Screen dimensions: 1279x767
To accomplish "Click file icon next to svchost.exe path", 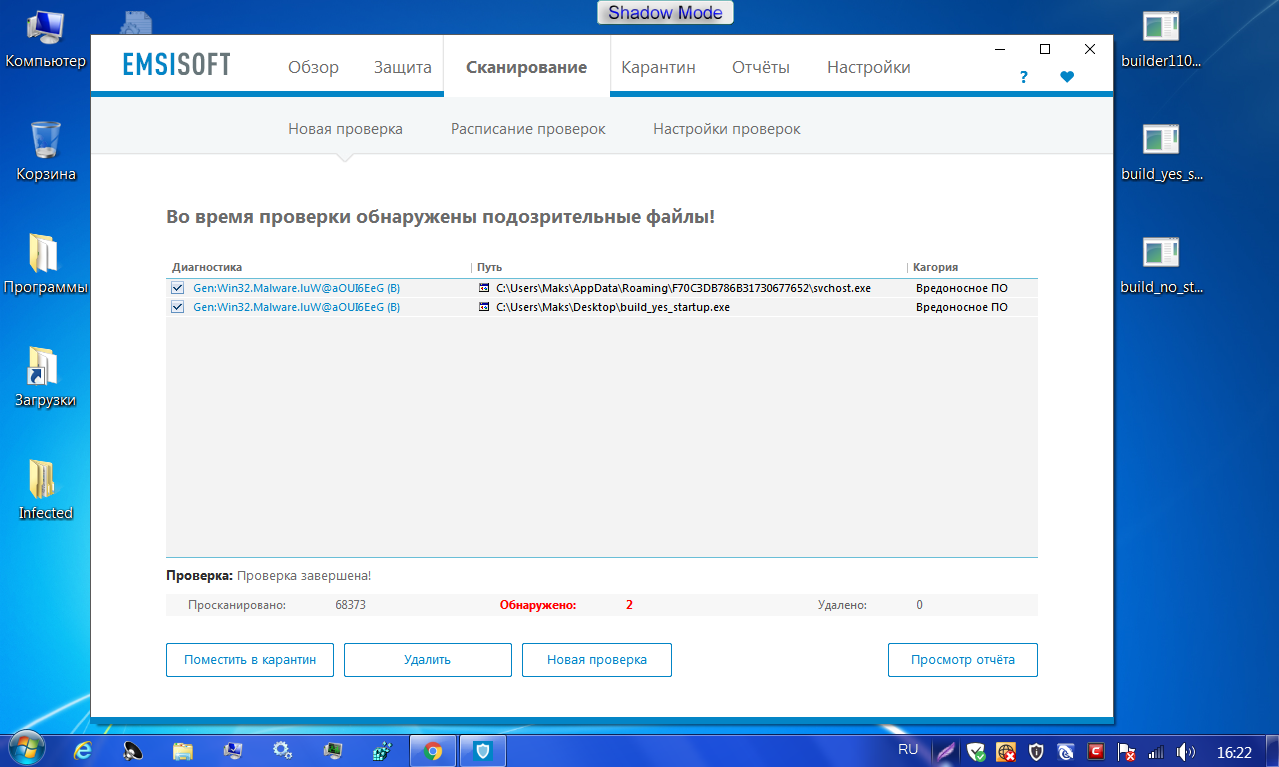I will click(x=484, y=288).
